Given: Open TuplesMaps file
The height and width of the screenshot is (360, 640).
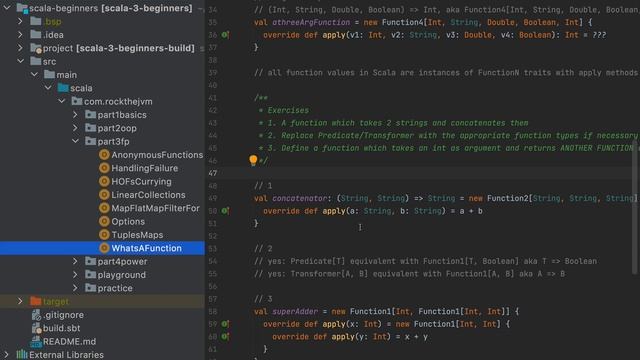Looking at the screenshot, I should 137,235.
